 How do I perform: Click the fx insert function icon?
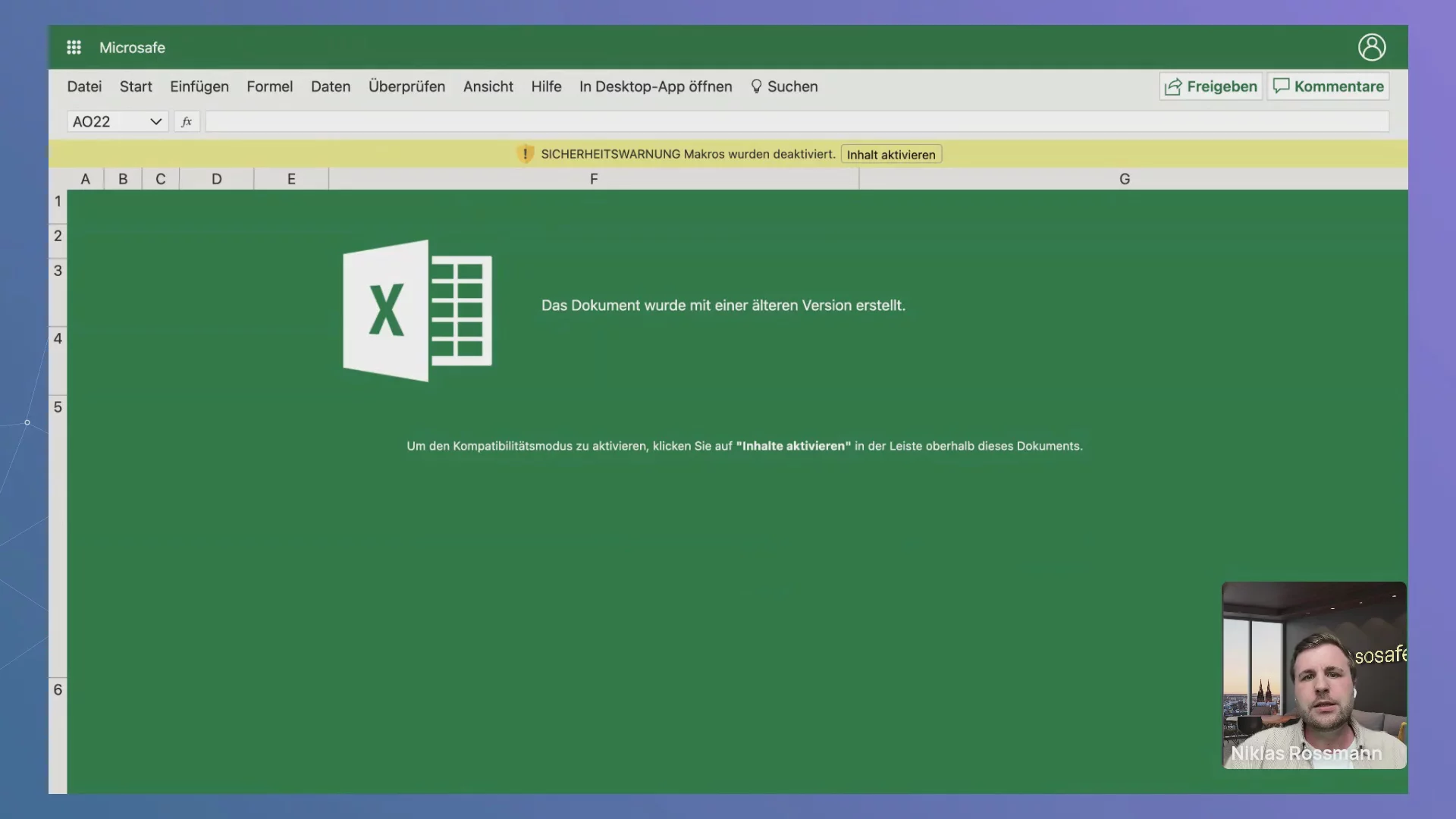[x=187, y=121]
